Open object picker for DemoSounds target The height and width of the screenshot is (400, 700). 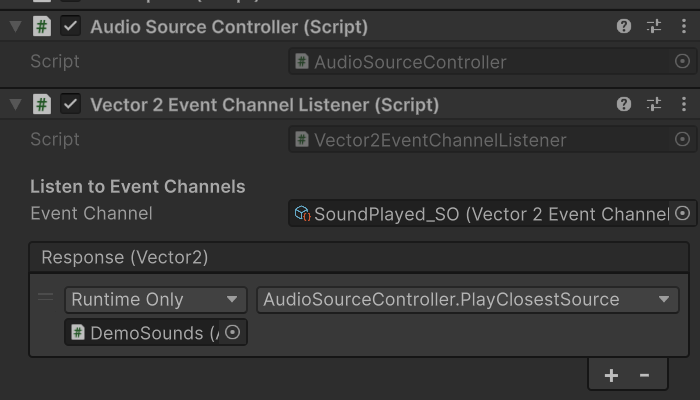click(233, 333)
